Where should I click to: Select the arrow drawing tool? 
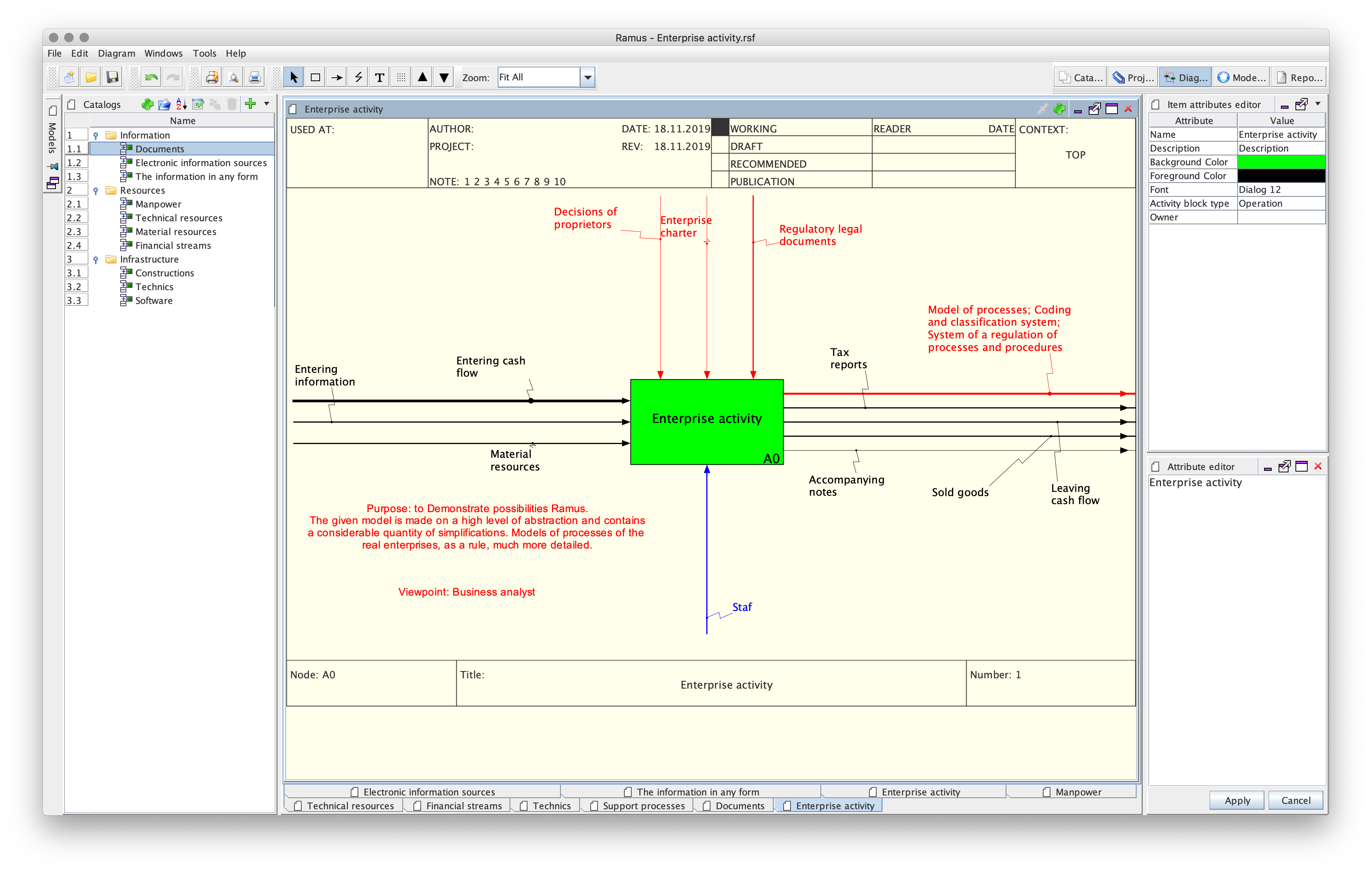tap(337, 77)
